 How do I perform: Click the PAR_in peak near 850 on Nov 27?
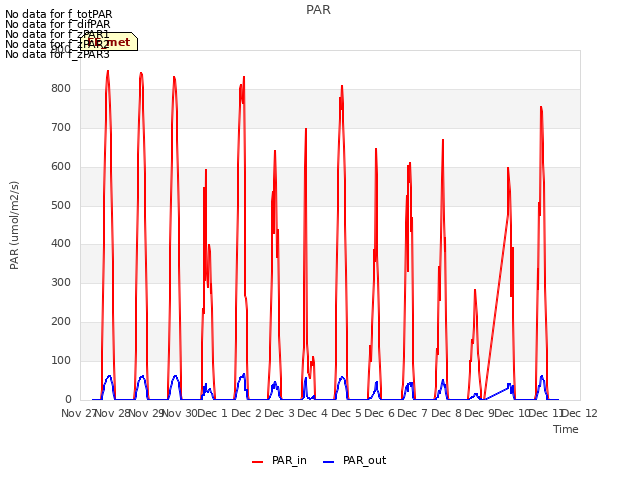[108, 71]
